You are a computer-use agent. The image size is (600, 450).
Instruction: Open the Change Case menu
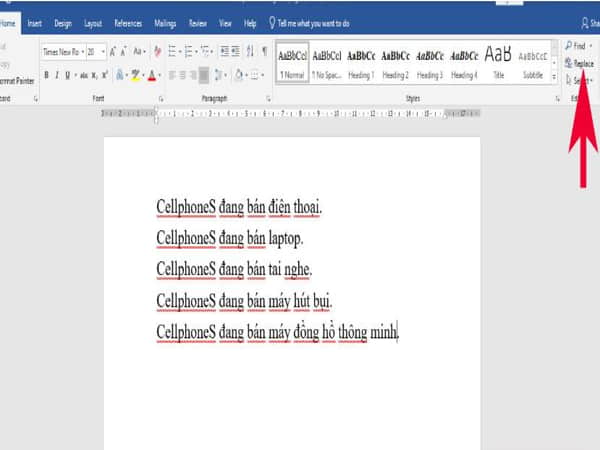(x=139, y=51)
